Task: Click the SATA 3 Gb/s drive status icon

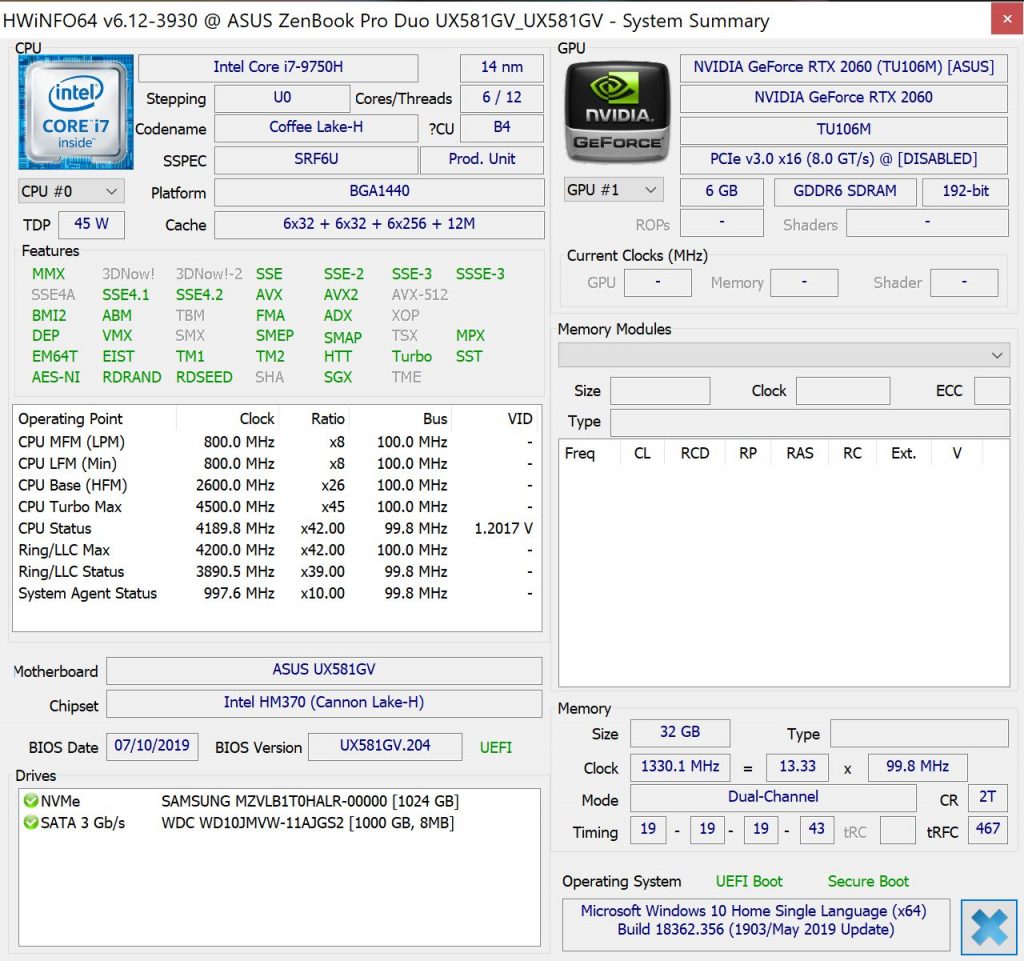Action: click(x=31, y=822)
